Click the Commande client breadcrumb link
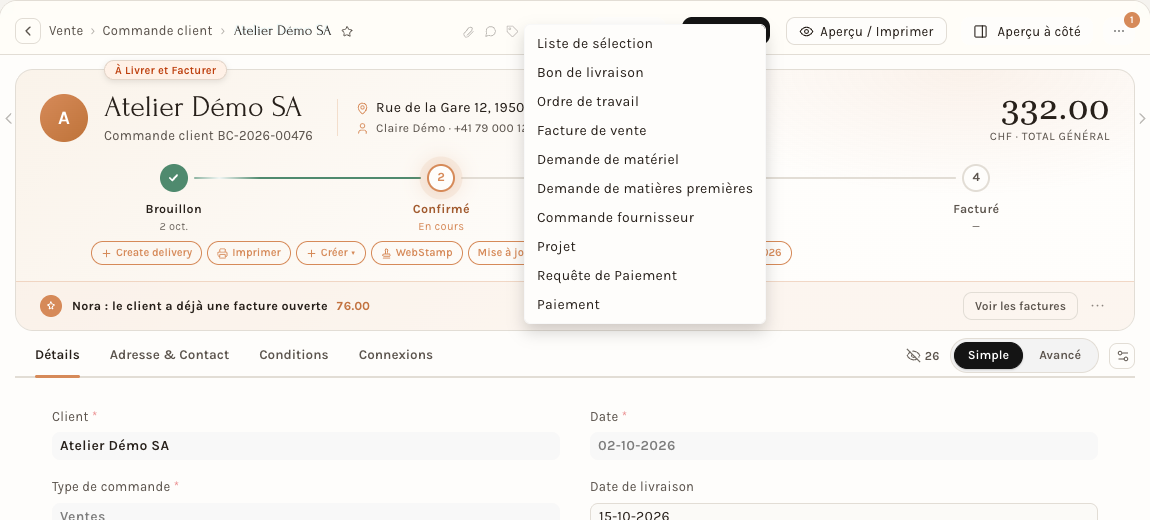The height and width of the screenshot is (520, 1150). [x=157, y=32]
